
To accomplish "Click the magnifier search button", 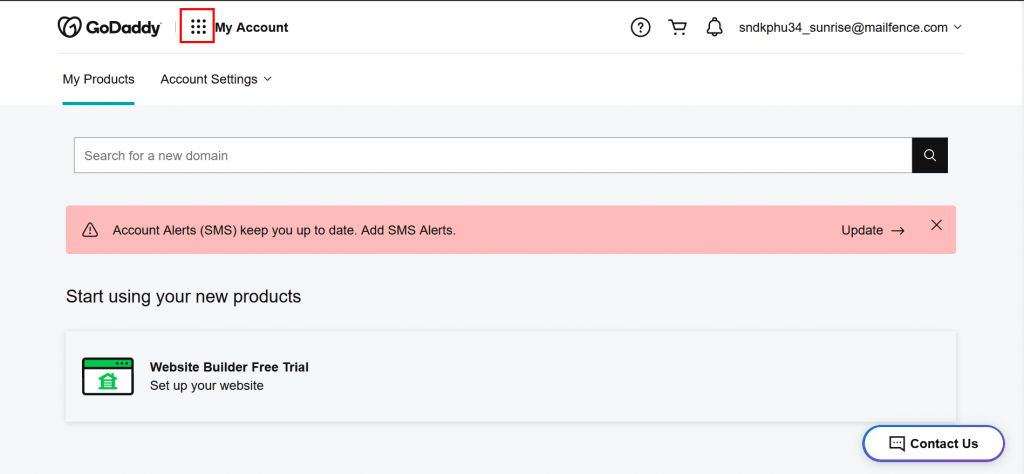I will [929, 155].
